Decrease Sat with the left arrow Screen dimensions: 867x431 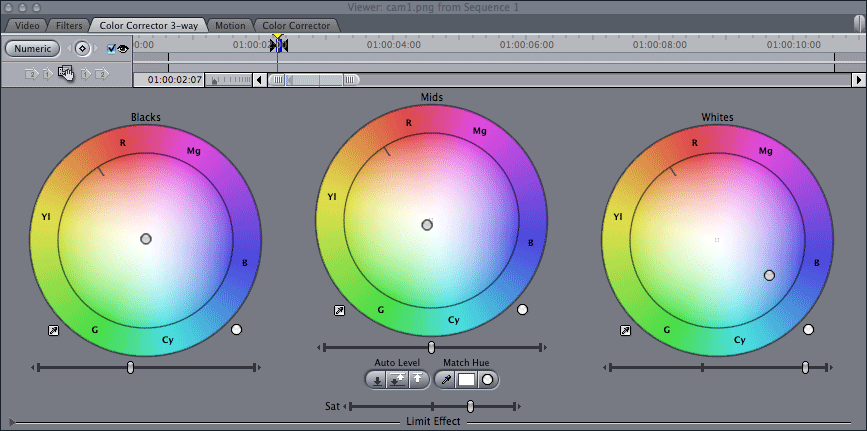pos(345,407)
